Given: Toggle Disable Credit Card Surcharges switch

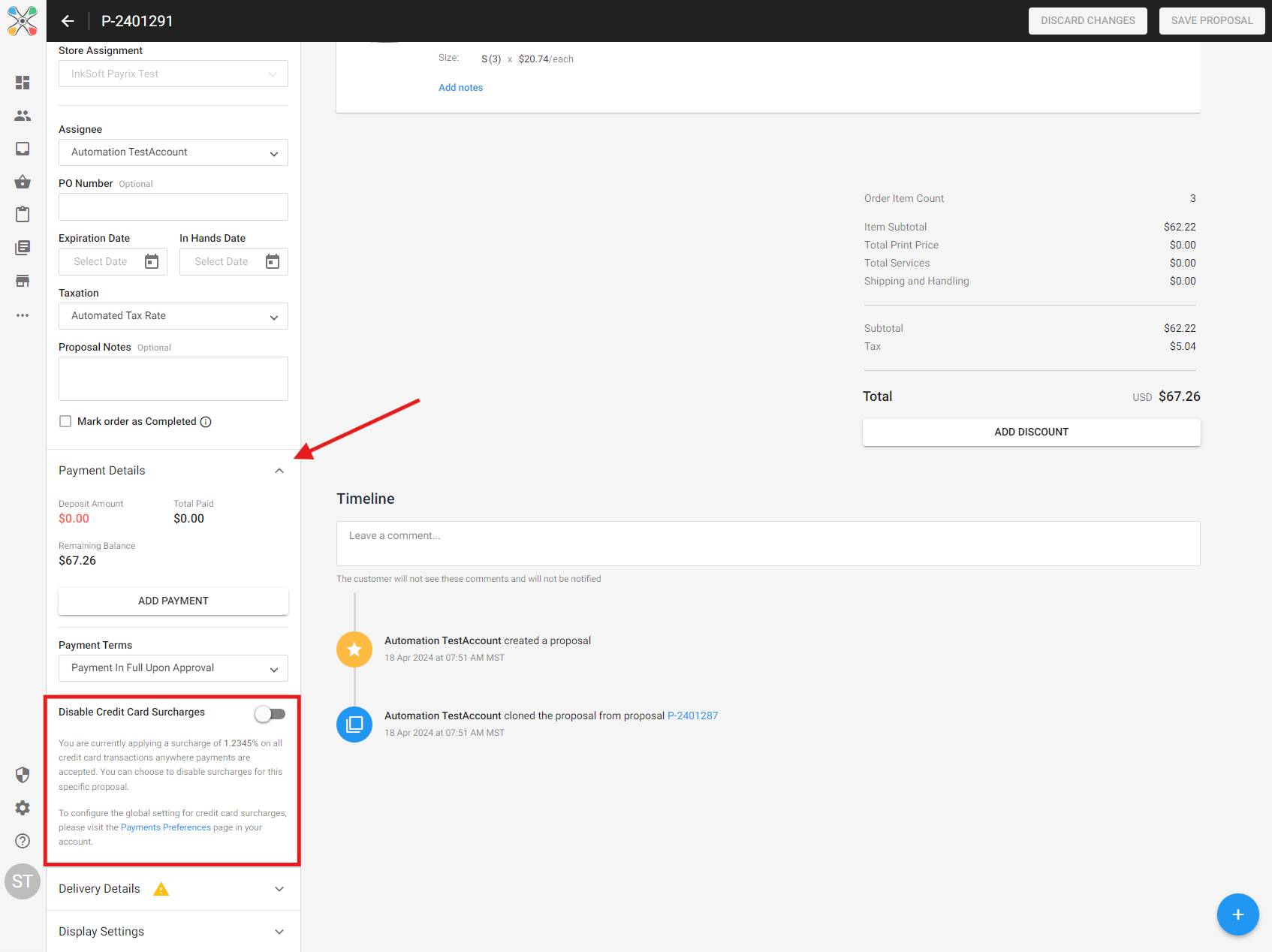Looking at the screenshot, I should pyautogui.click(x=270, y=714).
